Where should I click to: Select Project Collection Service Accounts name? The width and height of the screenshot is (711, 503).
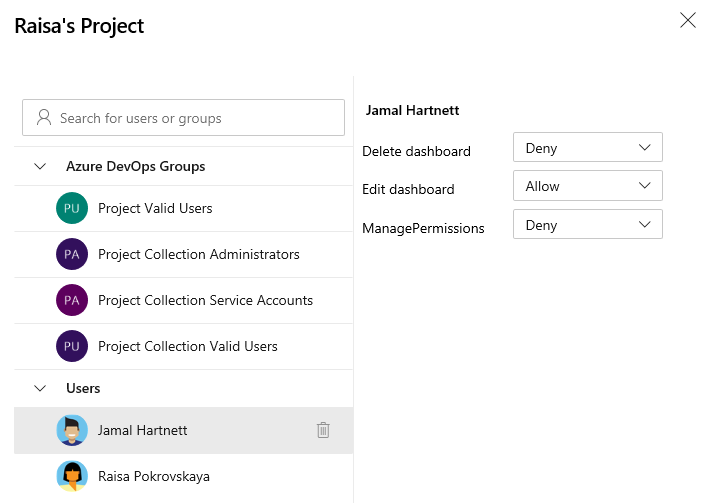pyautogui.click(x=205, y=300)
